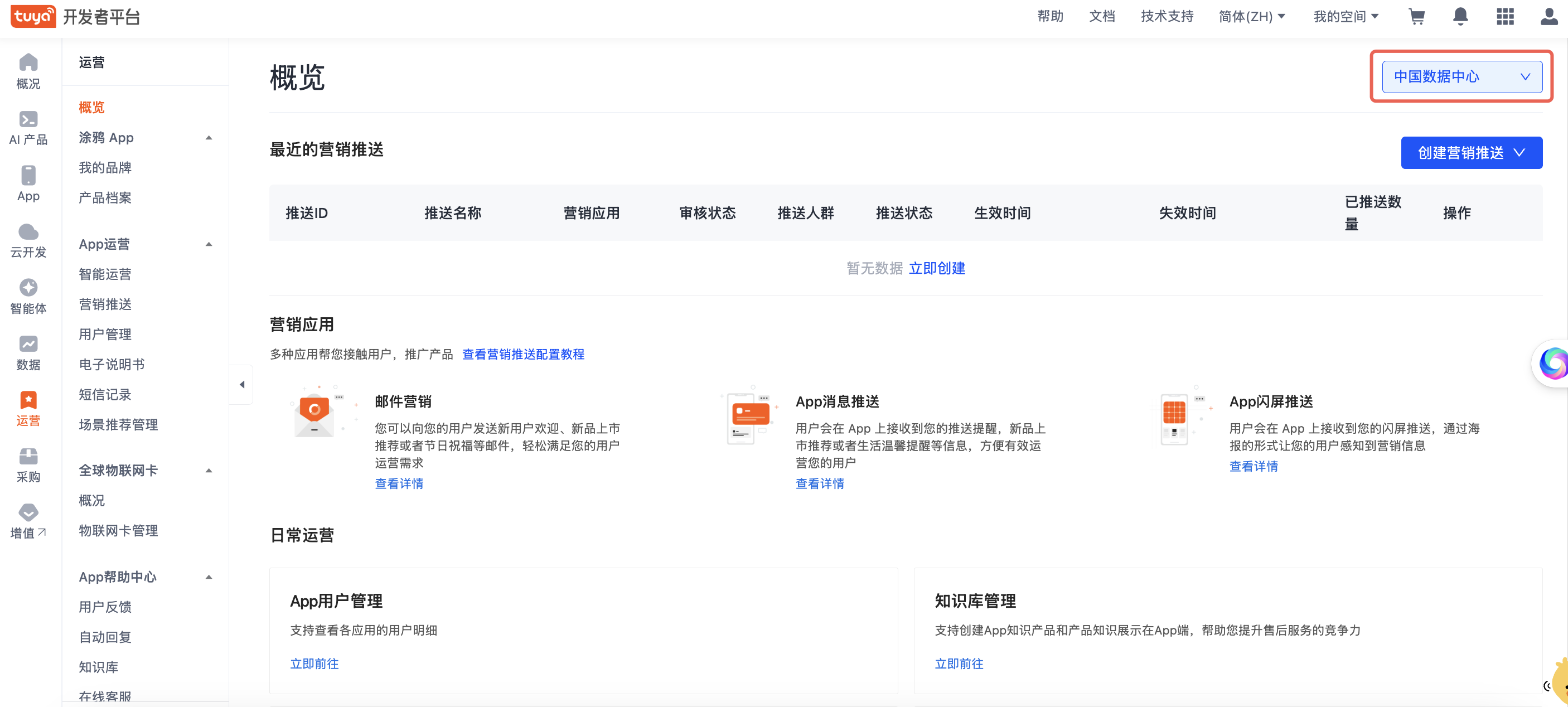
Task: Click 立即前往 in App用户管理 card
Action: pyautogui.click(x=314, y=664)
